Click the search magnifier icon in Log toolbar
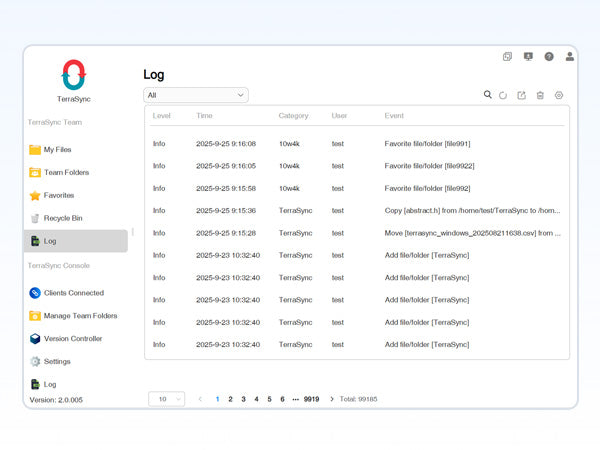 (x=487, y=95)
